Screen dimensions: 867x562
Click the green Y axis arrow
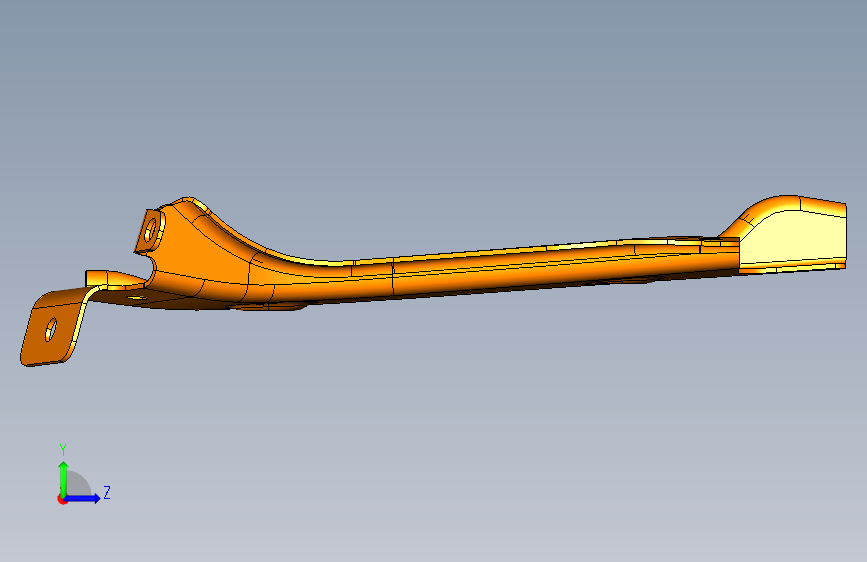(x=64, y=478)
